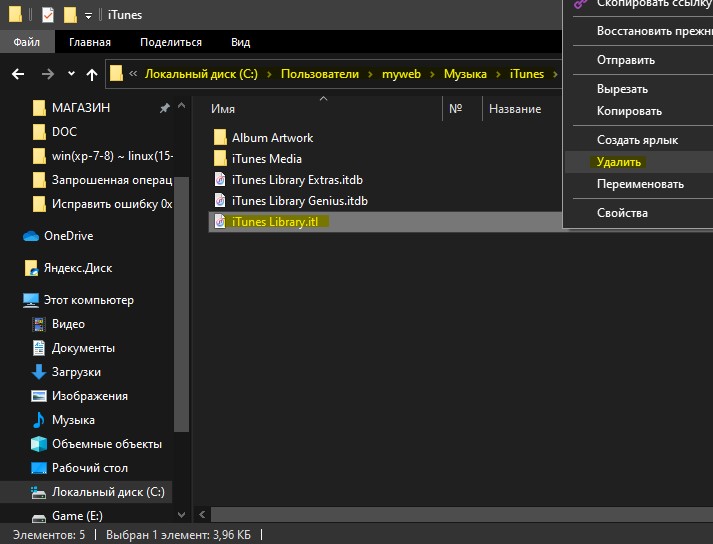The image size is (713, 544).
Task: Open МАГАЗИН folder in quick access
Action: pos(80,108)
